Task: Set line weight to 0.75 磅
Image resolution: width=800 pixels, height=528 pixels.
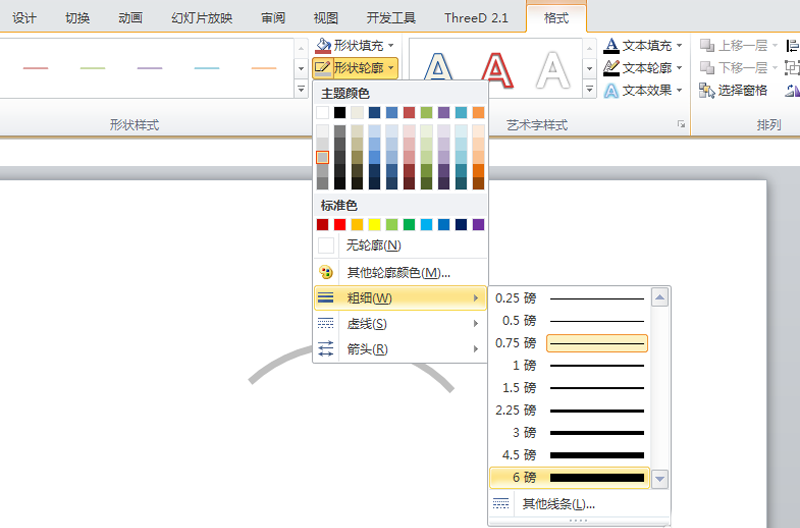Action: (x=569, y=343)
